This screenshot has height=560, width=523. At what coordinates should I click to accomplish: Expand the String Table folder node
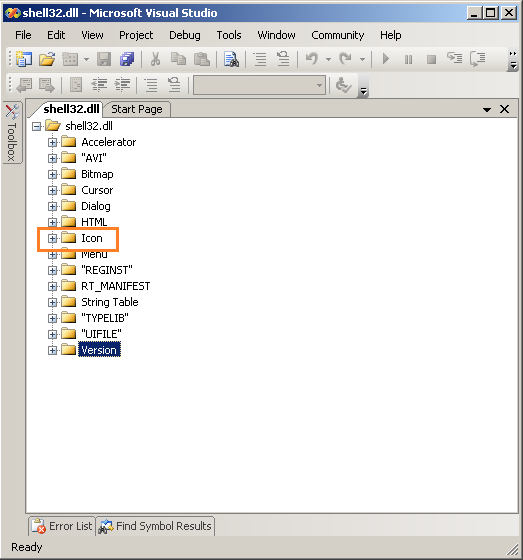53,302
